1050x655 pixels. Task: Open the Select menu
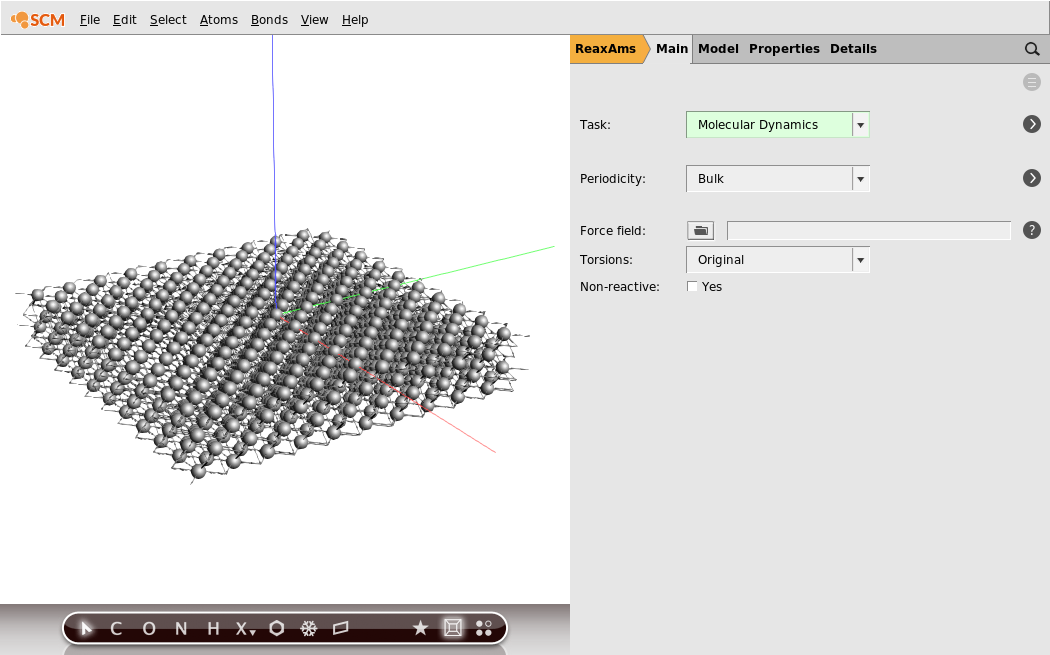(168, 19)
